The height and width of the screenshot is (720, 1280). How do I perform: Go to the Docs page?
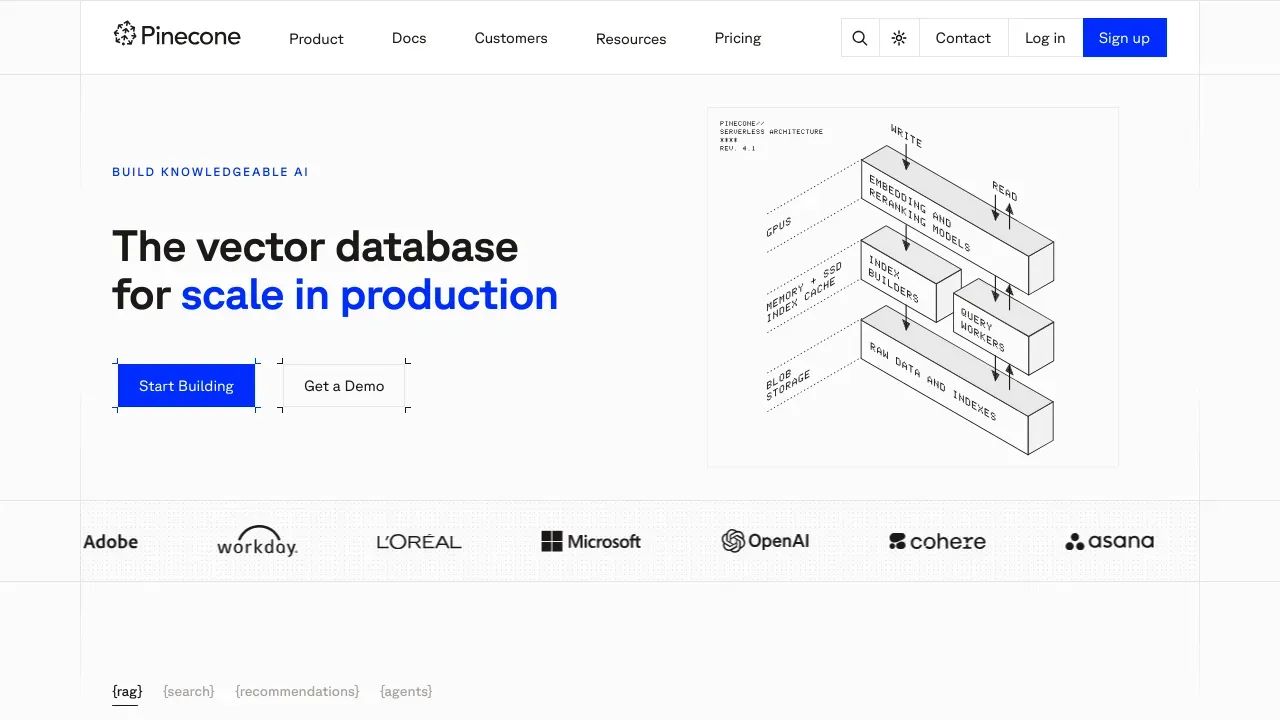pyautogui.click(x=409, y=38)
